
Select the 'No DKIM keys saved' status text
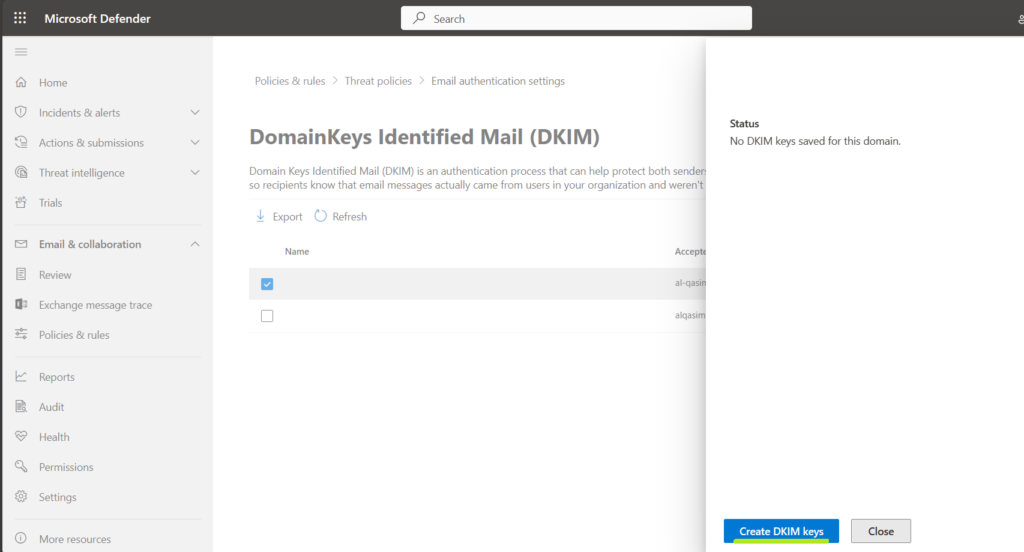[815, 141]
